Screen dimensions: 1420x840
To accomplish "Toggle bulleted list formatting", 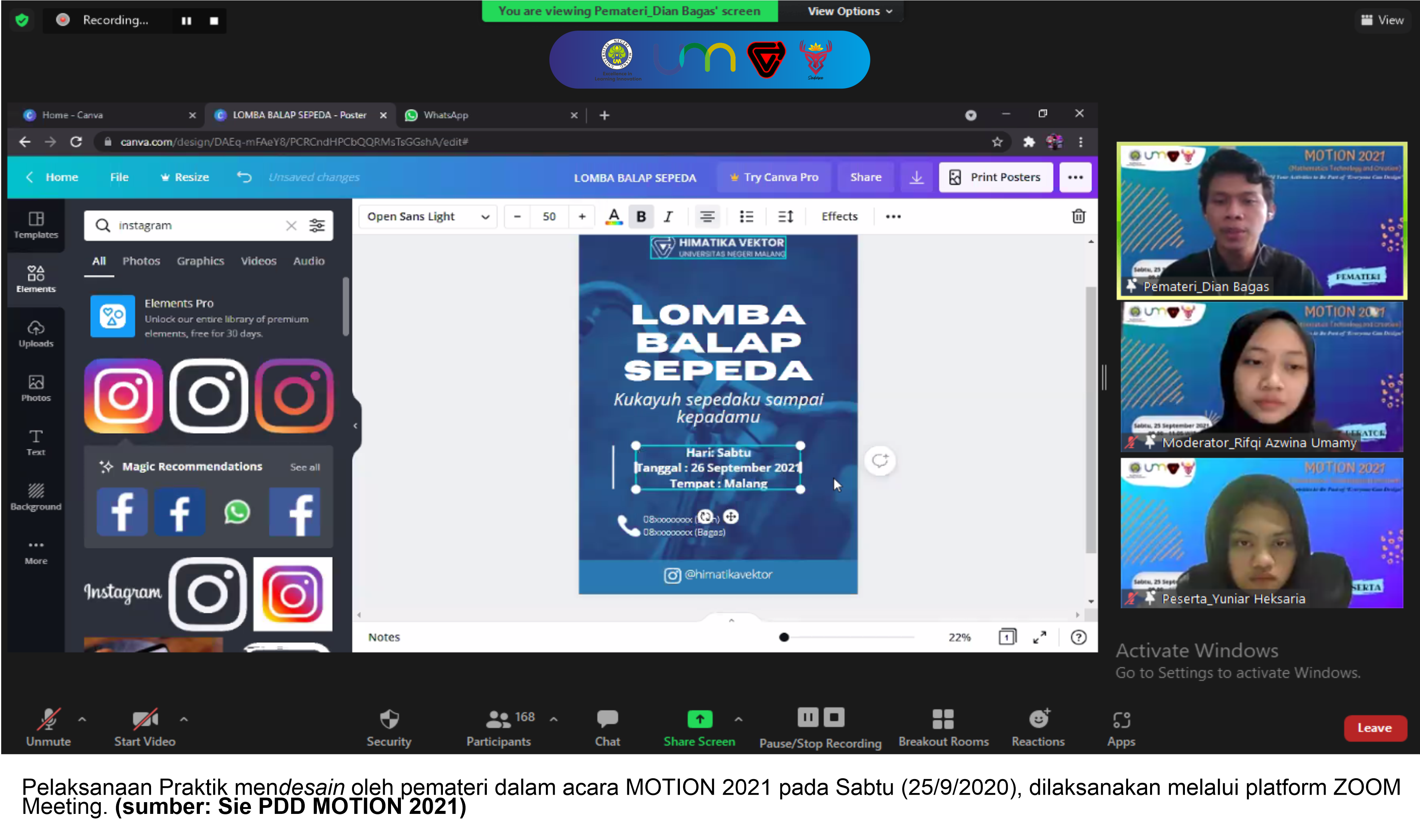I will (746, 216).
